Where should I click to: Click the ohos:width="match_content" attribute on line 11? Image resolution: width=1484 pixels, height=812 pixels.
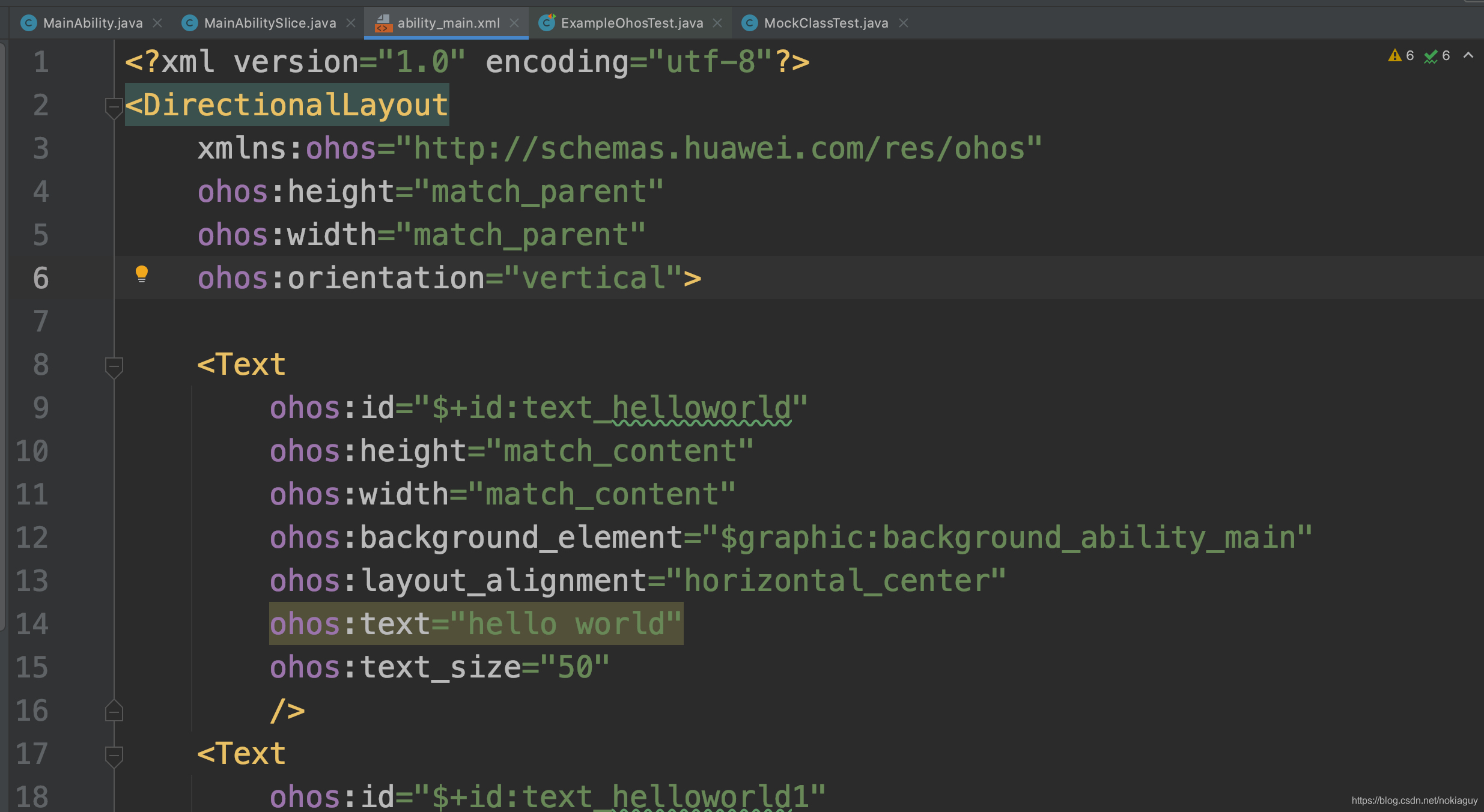(503, 494)
